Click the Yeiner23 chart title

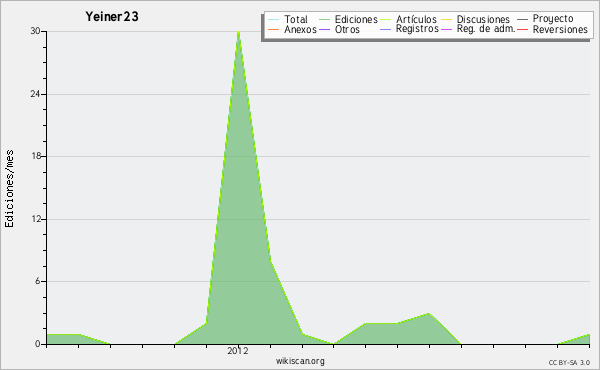pyautogui.click(x=112, y=17)
